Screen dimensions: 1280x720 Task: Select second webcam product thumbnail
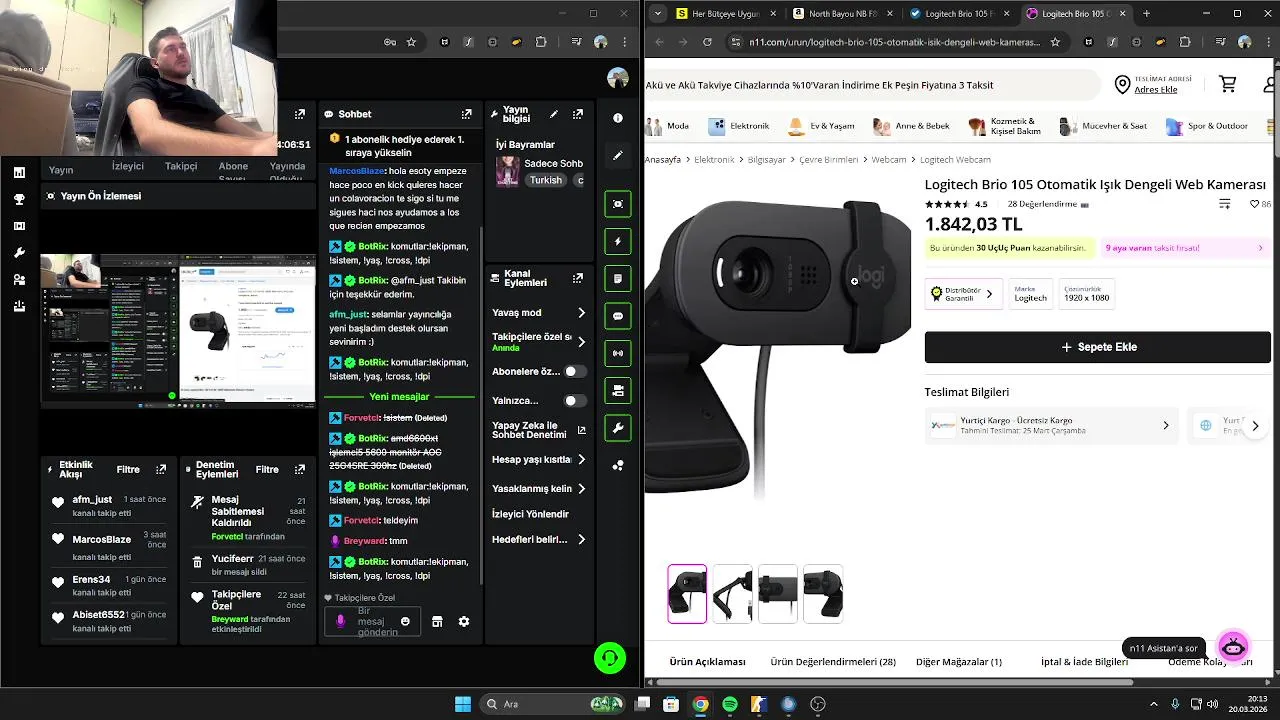pyautogui.click(x=732, y=593)
